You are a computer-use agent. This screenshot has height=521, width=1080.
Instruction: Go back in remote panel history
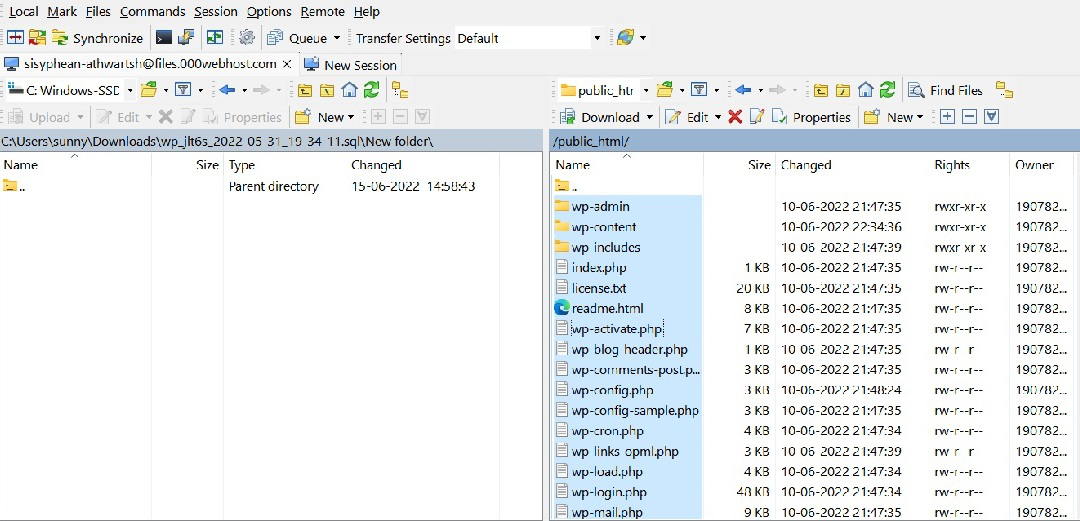click(x=742, y=90)
